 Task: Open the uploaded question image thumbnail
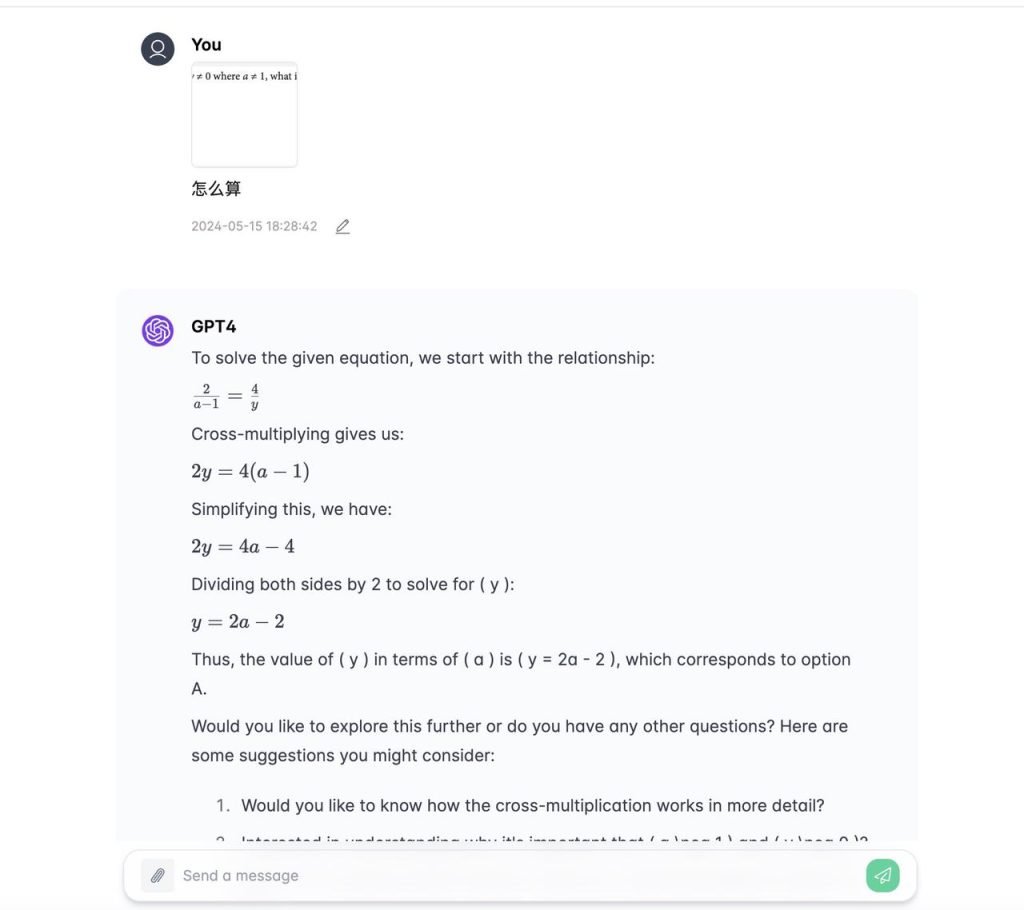pos(244,115)
